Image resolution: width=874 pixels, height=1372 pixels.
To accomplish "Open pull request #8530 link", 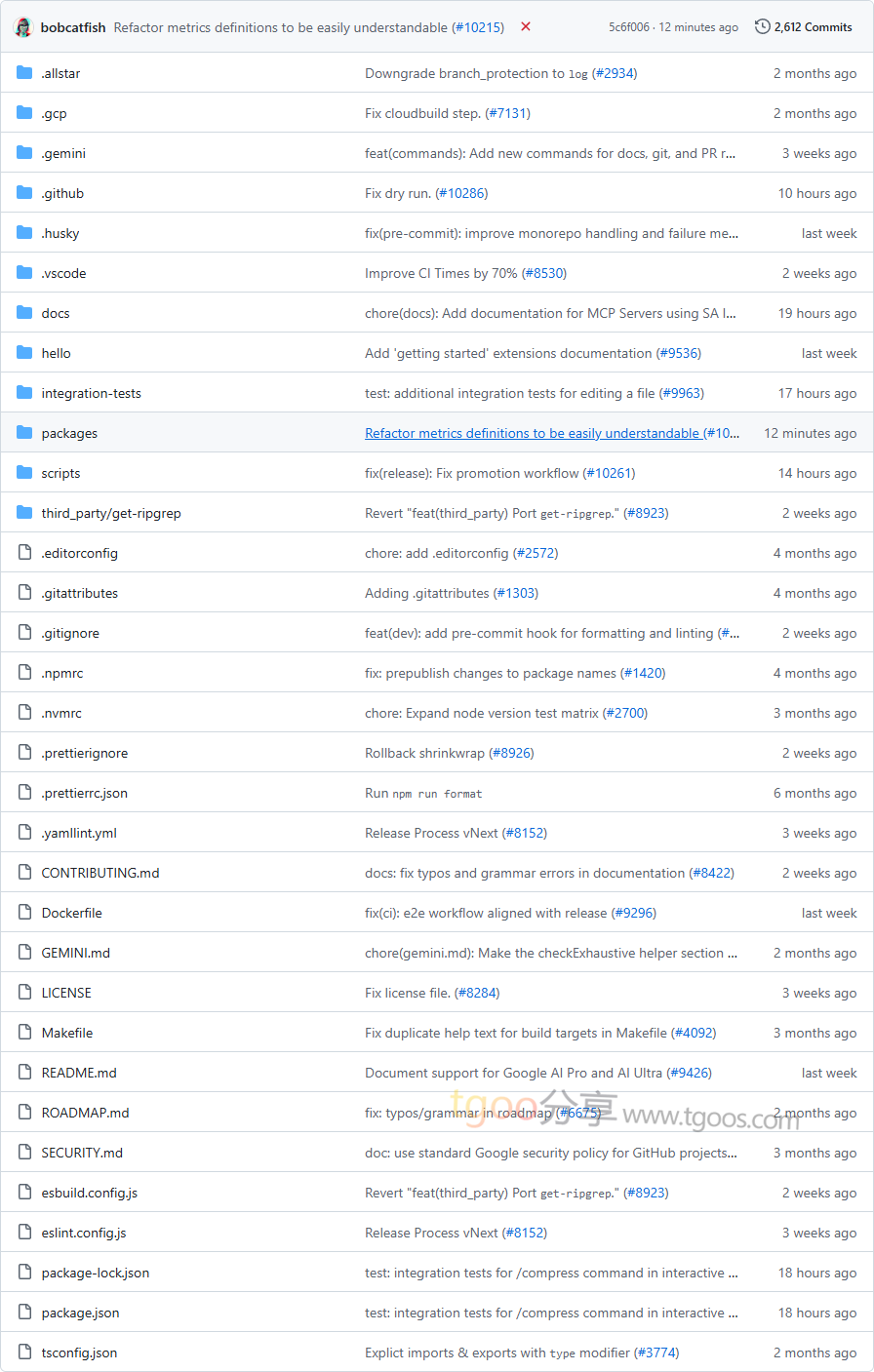I will (544, 273).
